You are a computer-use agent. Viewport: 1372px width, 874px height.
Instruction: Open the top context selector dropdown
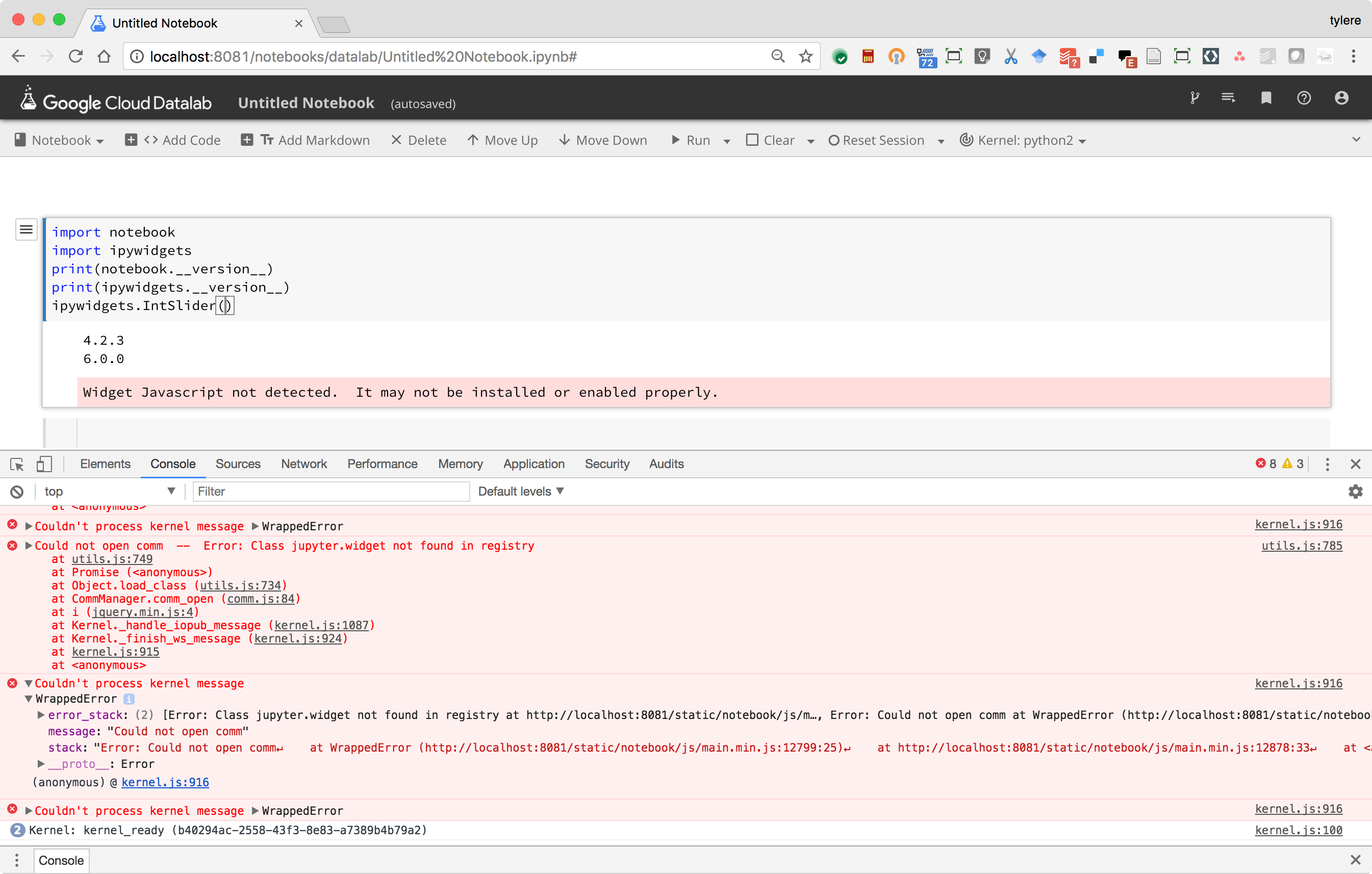108,491
